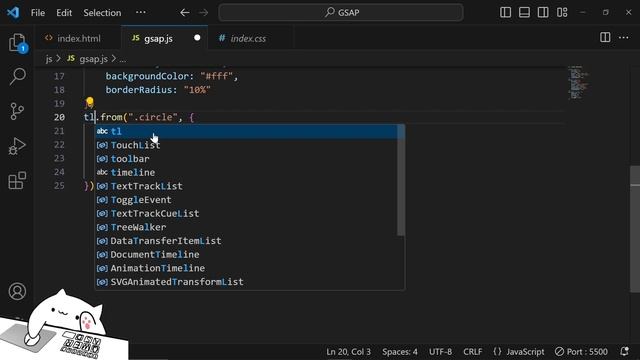This screenshot has width=640, height=360.
Task: Click the ".circle" string on line 20
Action: 153,118
